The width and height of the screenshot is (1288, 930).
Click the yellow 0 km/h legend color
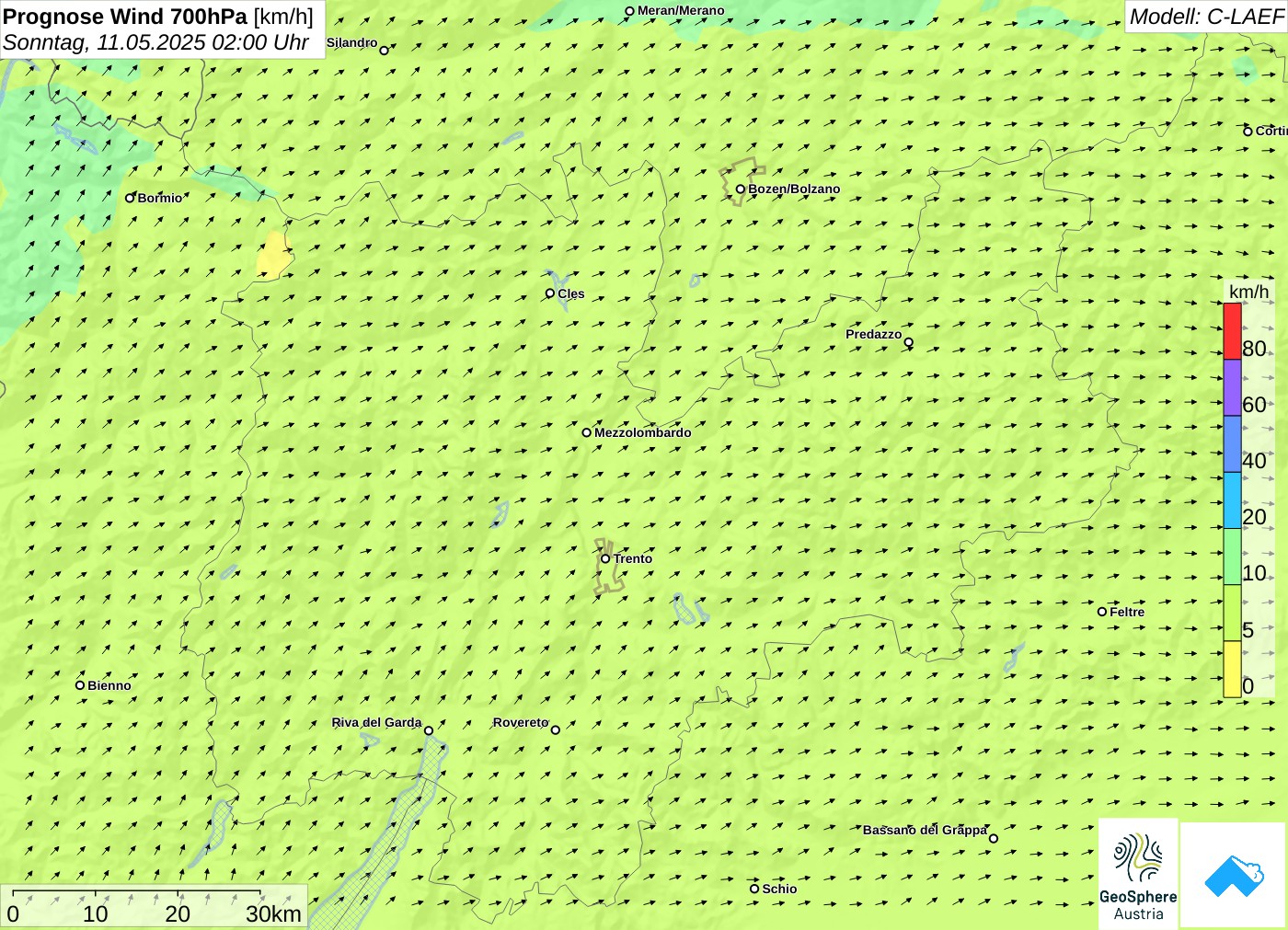pyautogui.click(x=1232, y=669)
